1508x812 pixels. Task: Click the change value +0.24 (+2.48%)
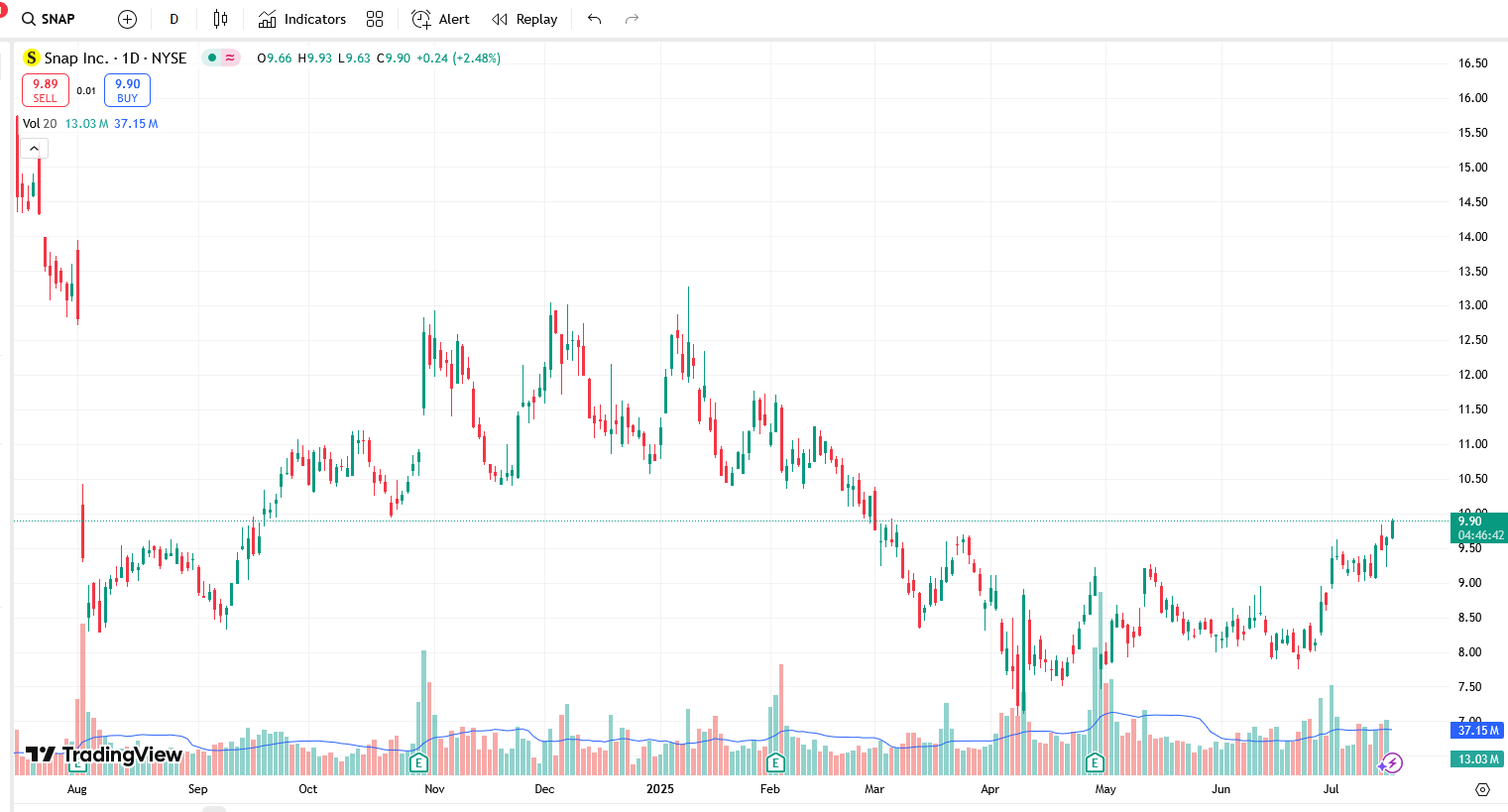coord(458,58)
